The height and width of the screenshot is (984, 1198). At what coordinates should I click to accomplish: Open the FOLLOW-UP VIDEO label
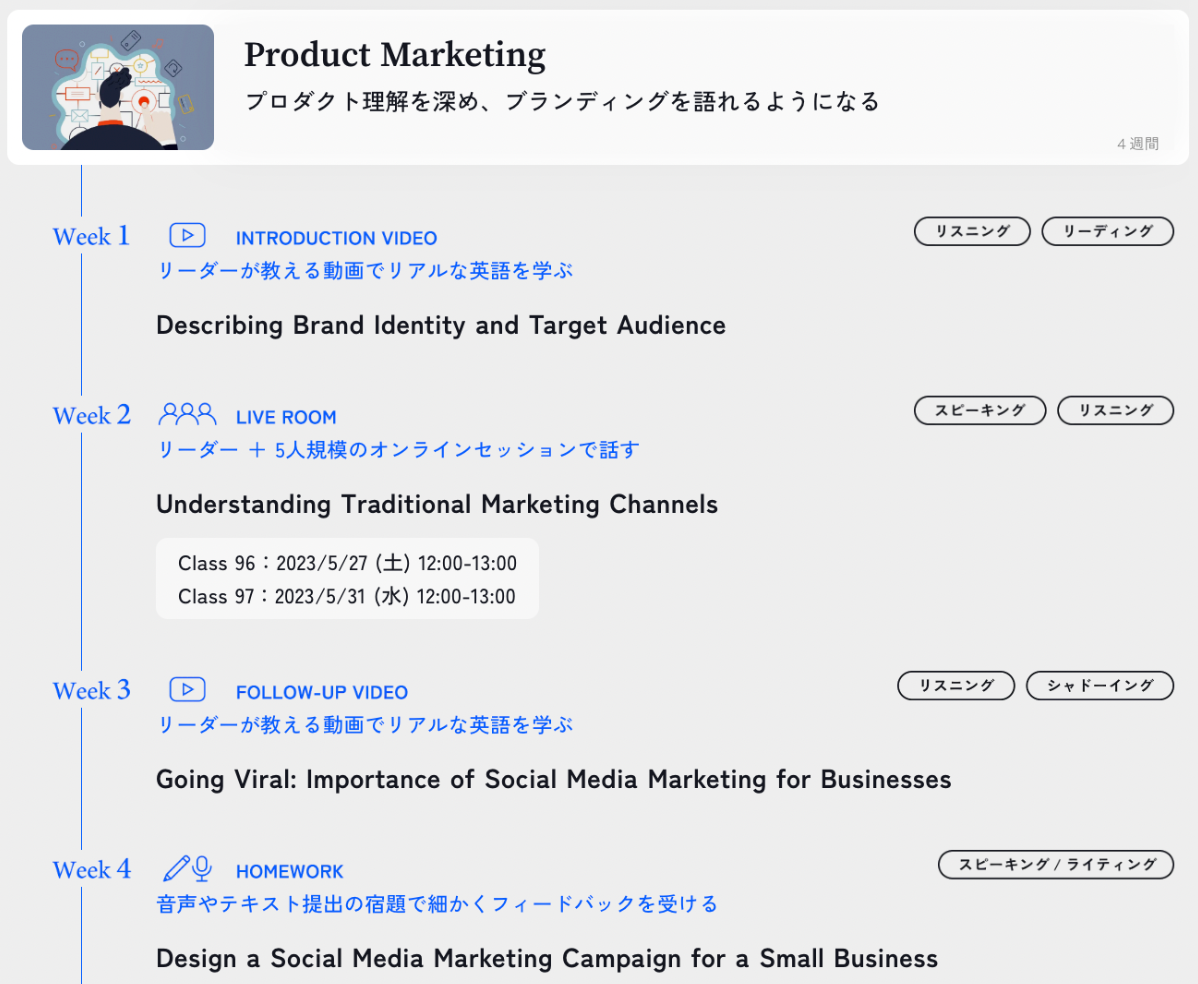click(322, 692)
